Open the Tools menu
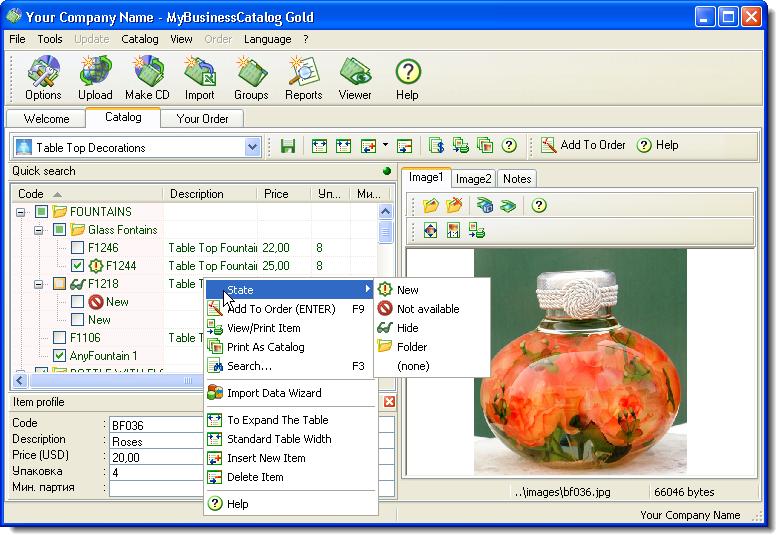The height and width of the screenshot is (535, 776). [x=50, y=39]
